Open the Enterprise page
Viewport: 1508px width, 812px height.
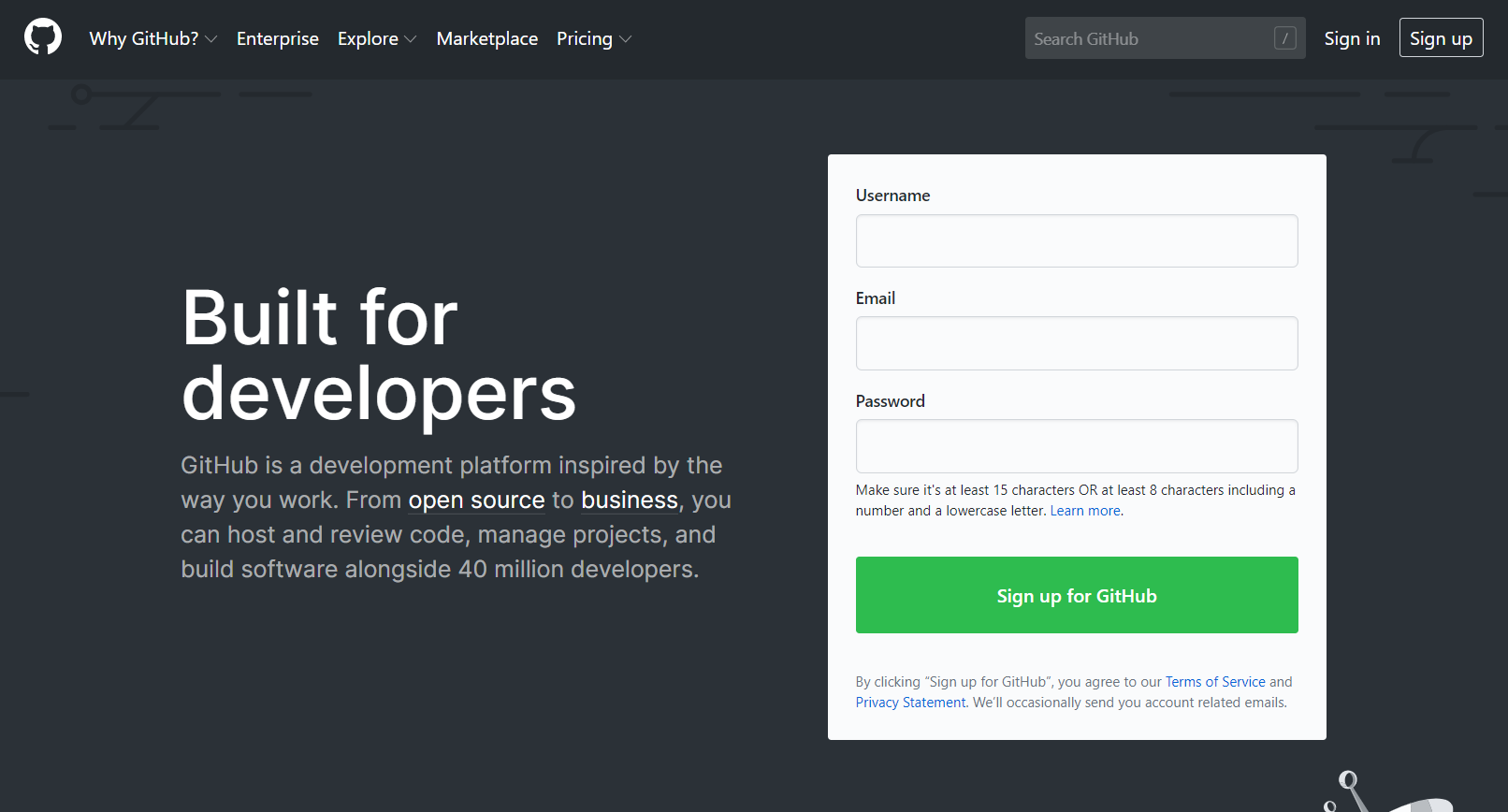point(278,38)
